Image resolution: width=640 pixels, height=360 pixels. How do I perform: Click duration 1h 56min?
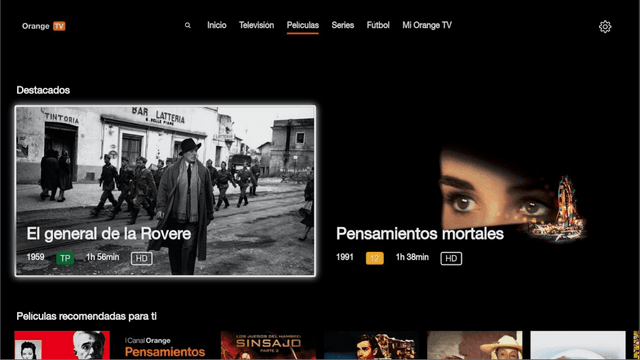click(102, 257)
